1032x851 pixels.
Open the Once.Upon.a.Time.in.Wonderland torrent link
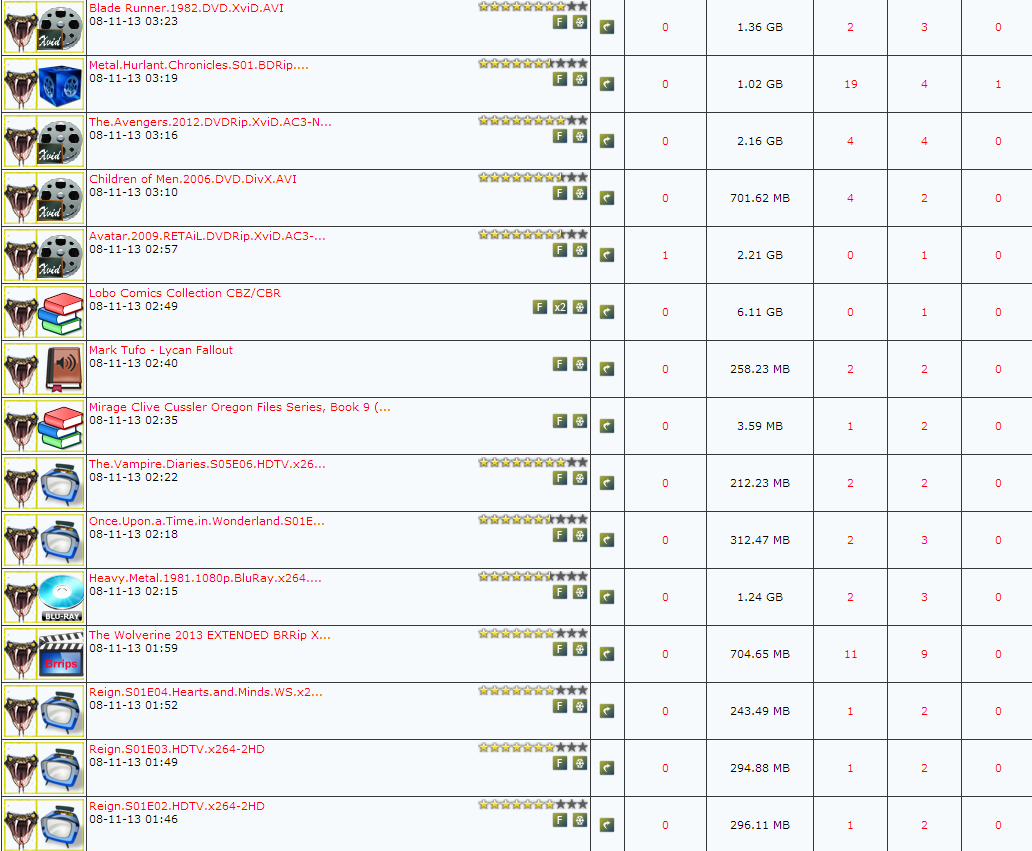pyautogui.click(x=206, y=521)
